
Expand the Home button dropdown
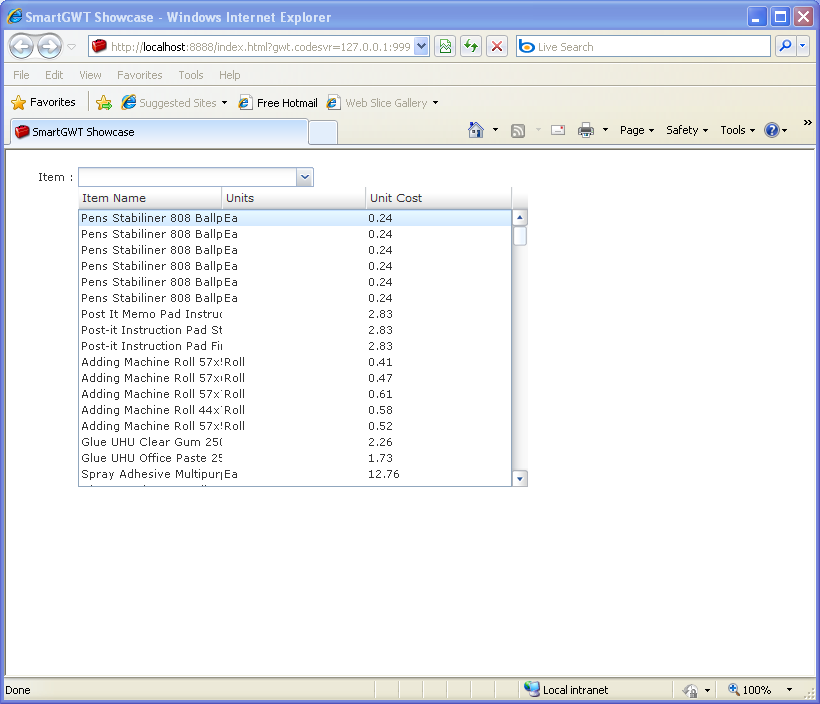tap(495, 130)
